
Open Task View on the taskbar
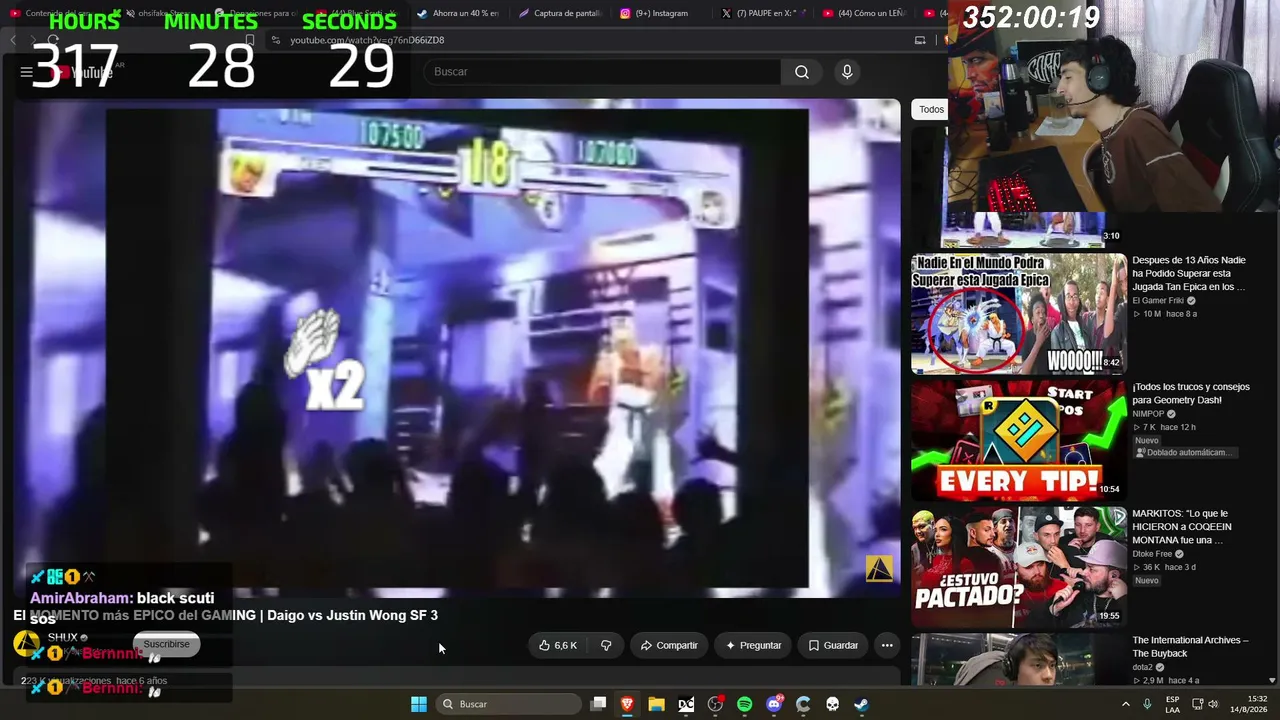point(598,704)
